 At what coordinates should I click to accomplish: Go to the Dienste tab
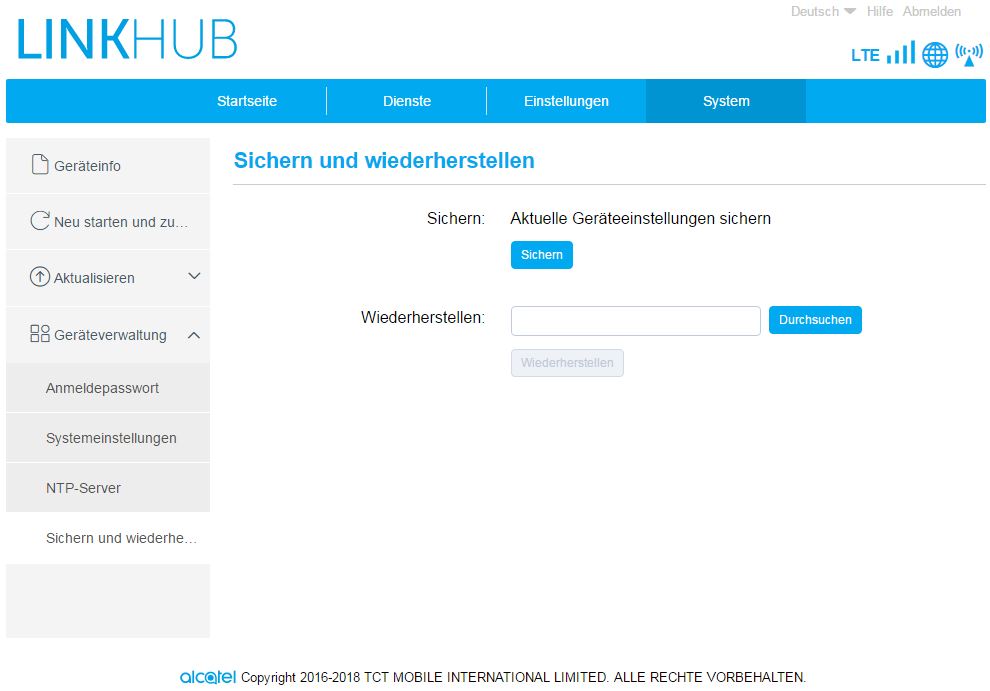tap(407, 101)
